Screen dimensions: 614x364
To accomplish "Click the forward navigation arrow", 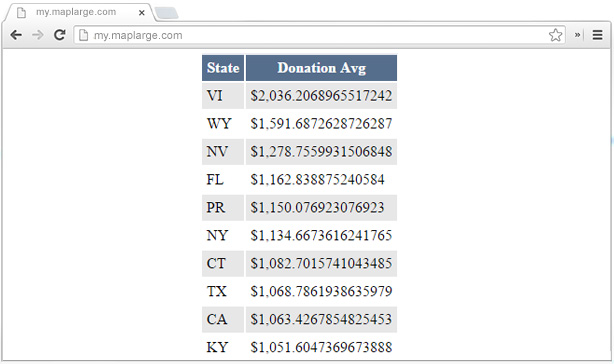I will pyautogui.click(x=38, y=35).
